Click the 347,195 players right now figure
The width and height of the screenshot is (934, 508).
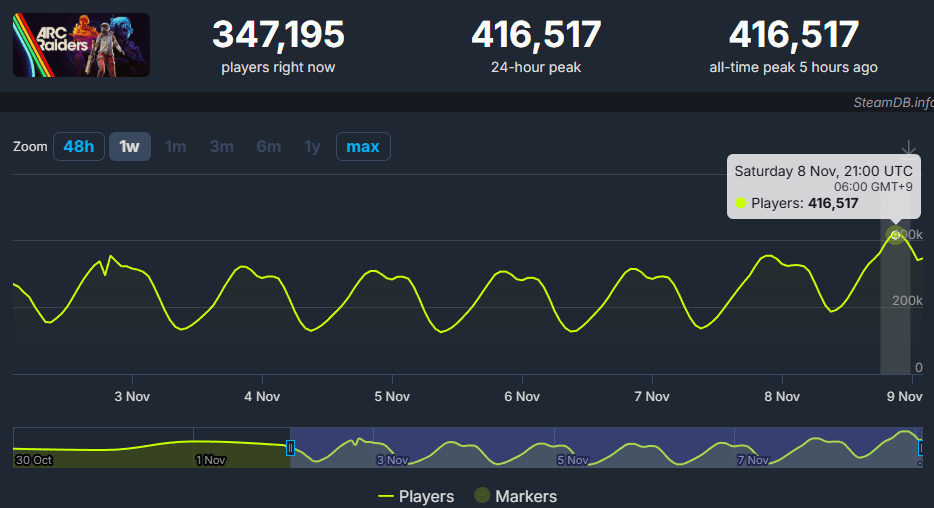pyautogui.click(x=278, y=35)
